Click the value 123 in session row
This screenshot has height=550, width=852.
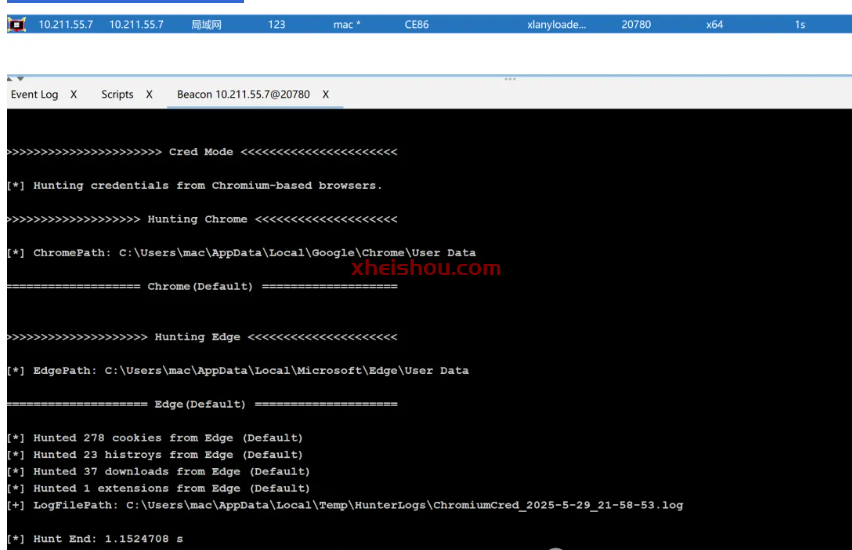click(x=277, y=24)
